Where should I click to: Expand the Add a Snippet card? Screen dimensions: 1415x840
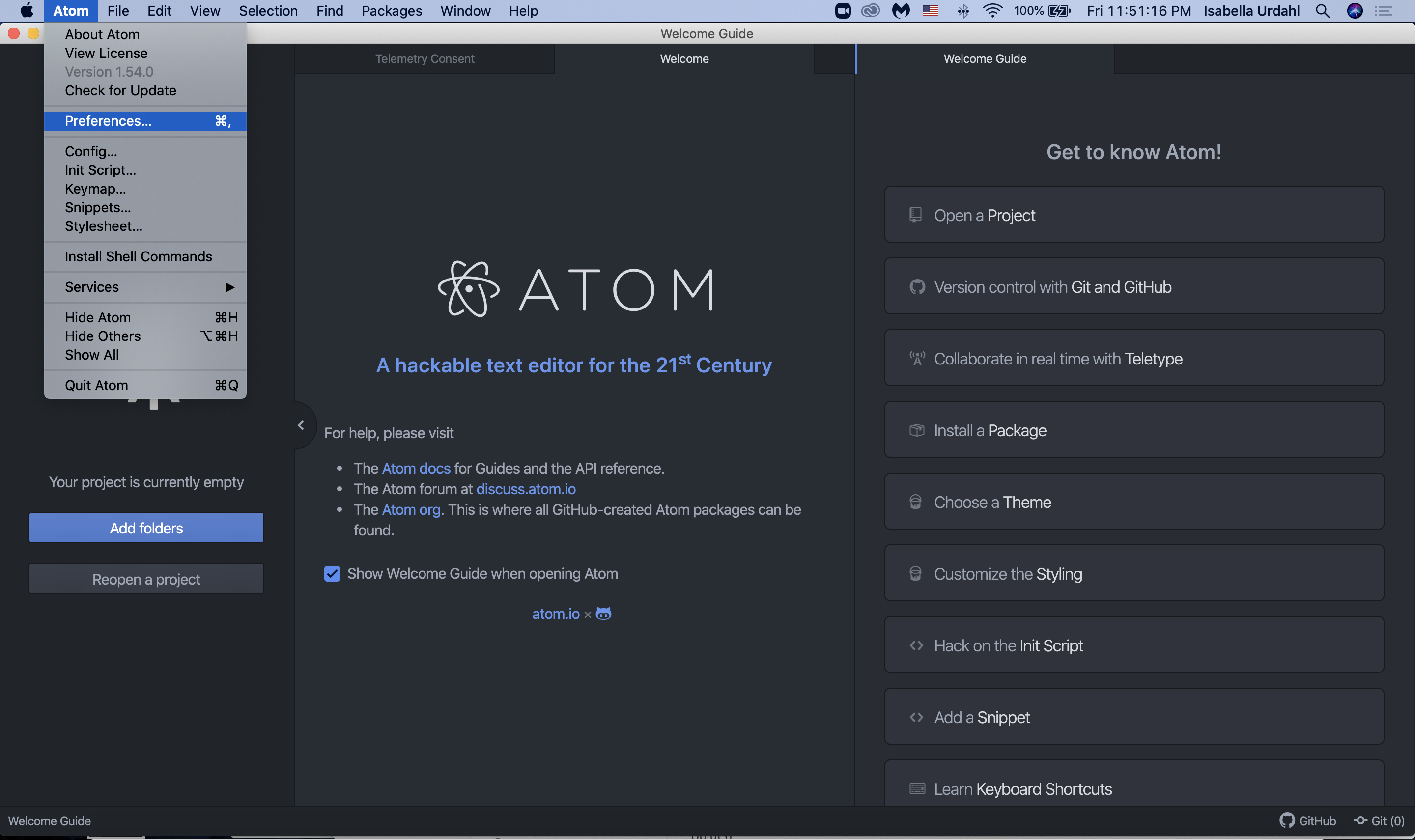1133,717
